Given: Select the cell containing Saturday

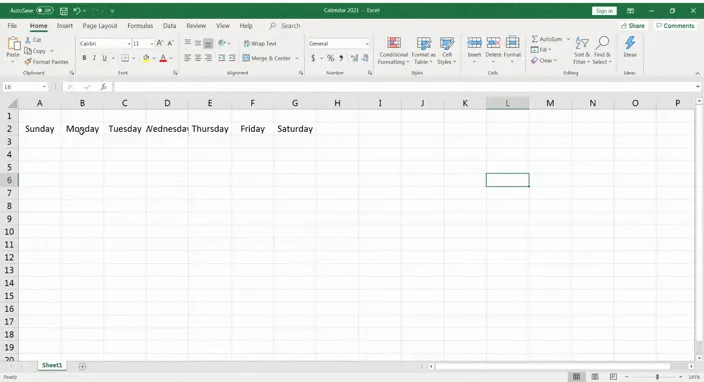Looking at the screenshot, I should pyautogui.click(x=295, y=129).
